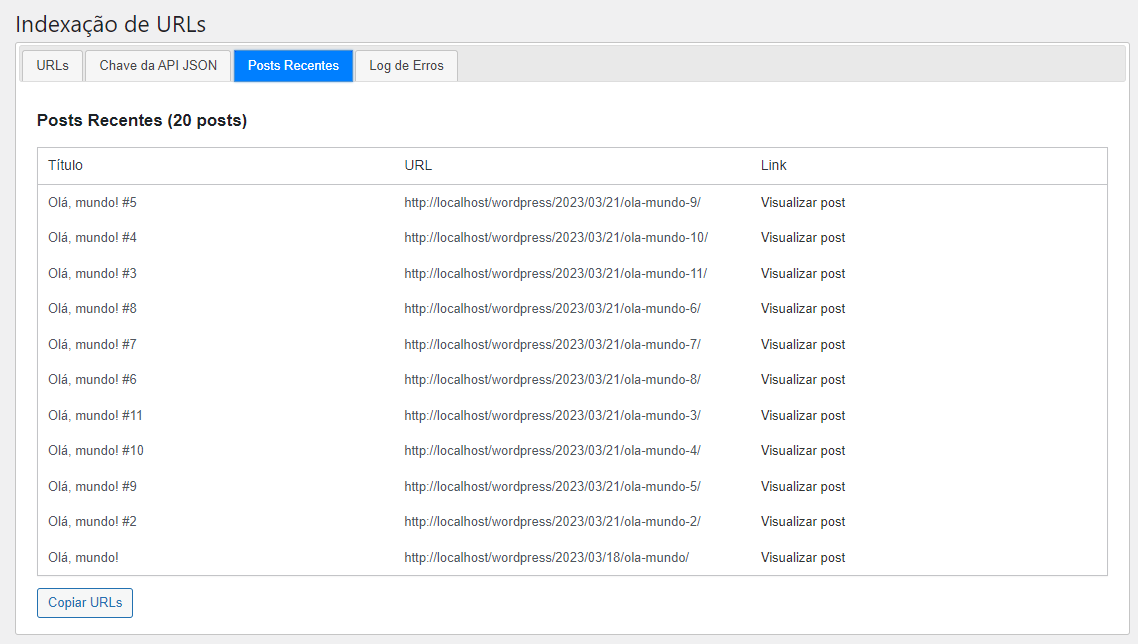This screenshot has width=1138, height=644.
Task: Open Visualizar post for Olá, mundo! #7
Action: coord(803,345)
